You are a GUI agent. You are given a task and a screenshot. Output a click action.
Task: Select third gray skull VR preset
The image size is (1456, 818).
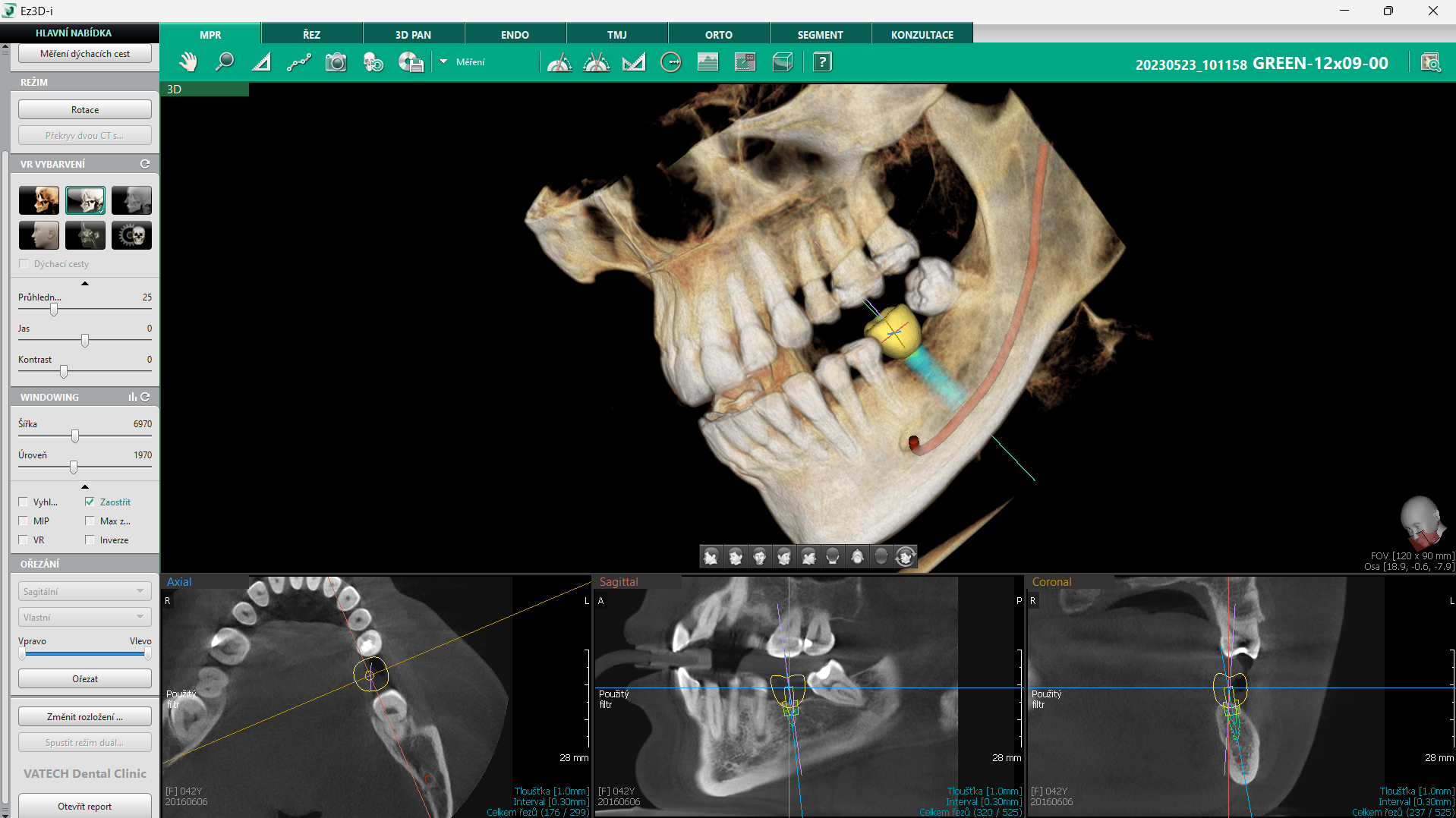(131, 200)
